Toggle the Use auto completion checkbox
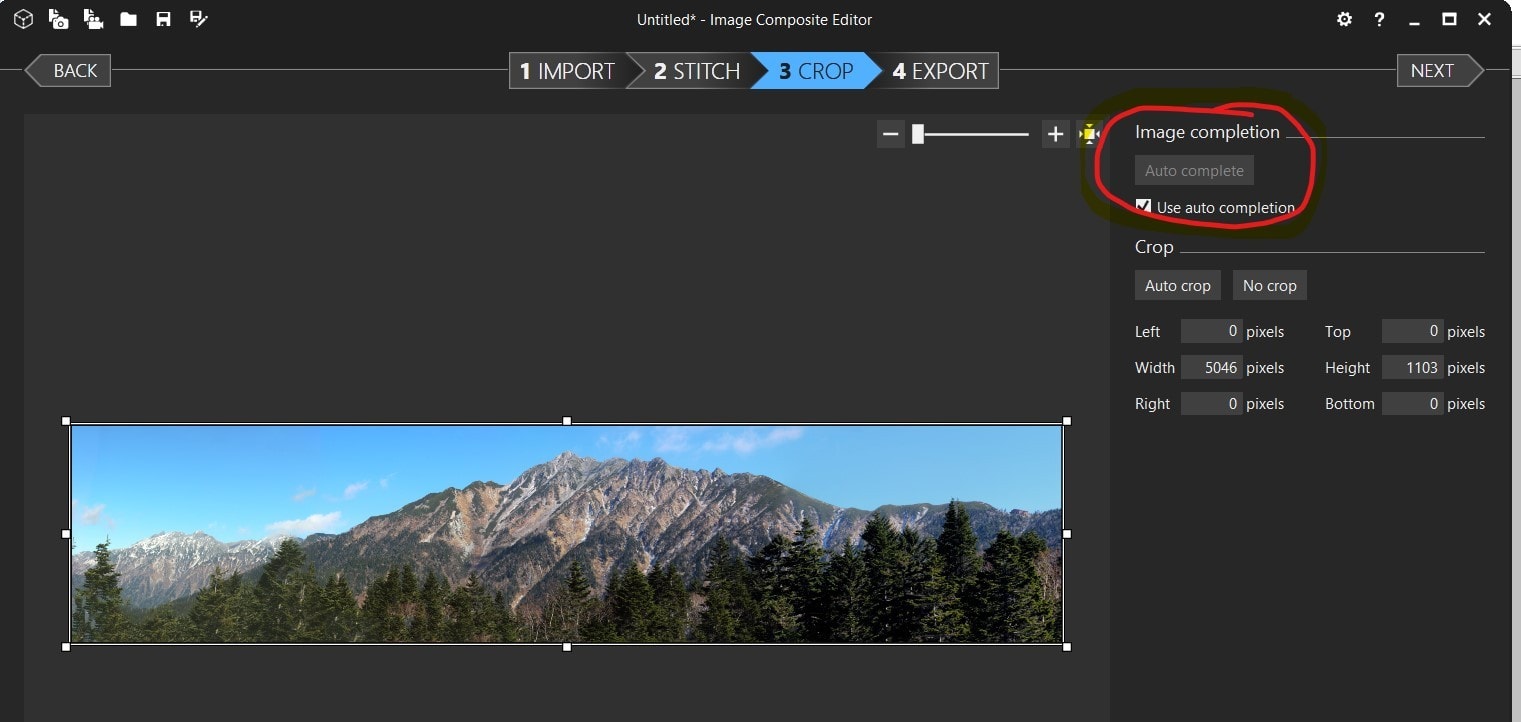 coord(1143,206)
